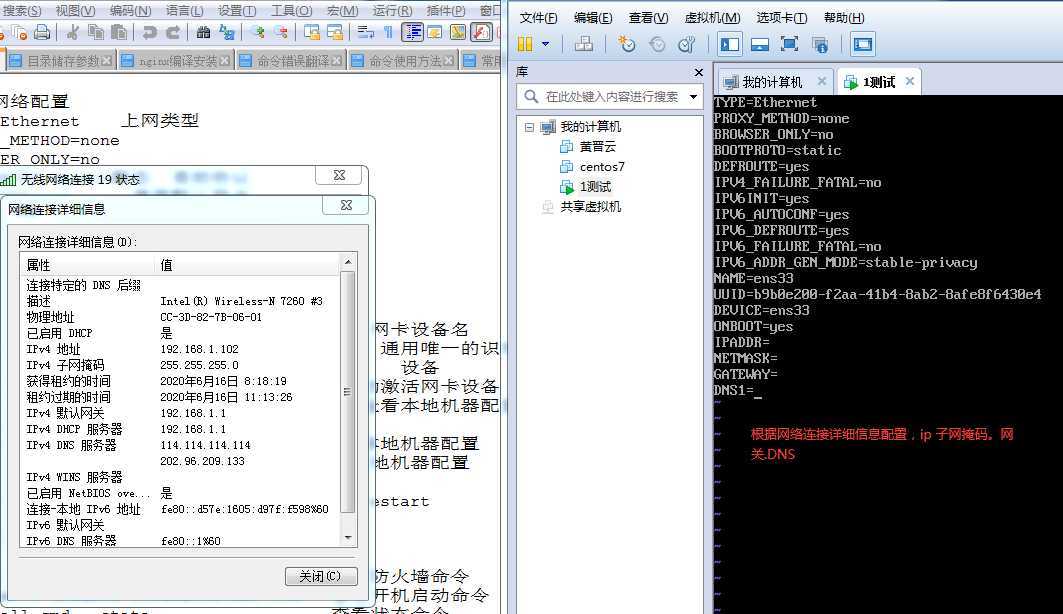
Task: Close the 网络连接详细信息 dialog
Action: tap(346, 205)
